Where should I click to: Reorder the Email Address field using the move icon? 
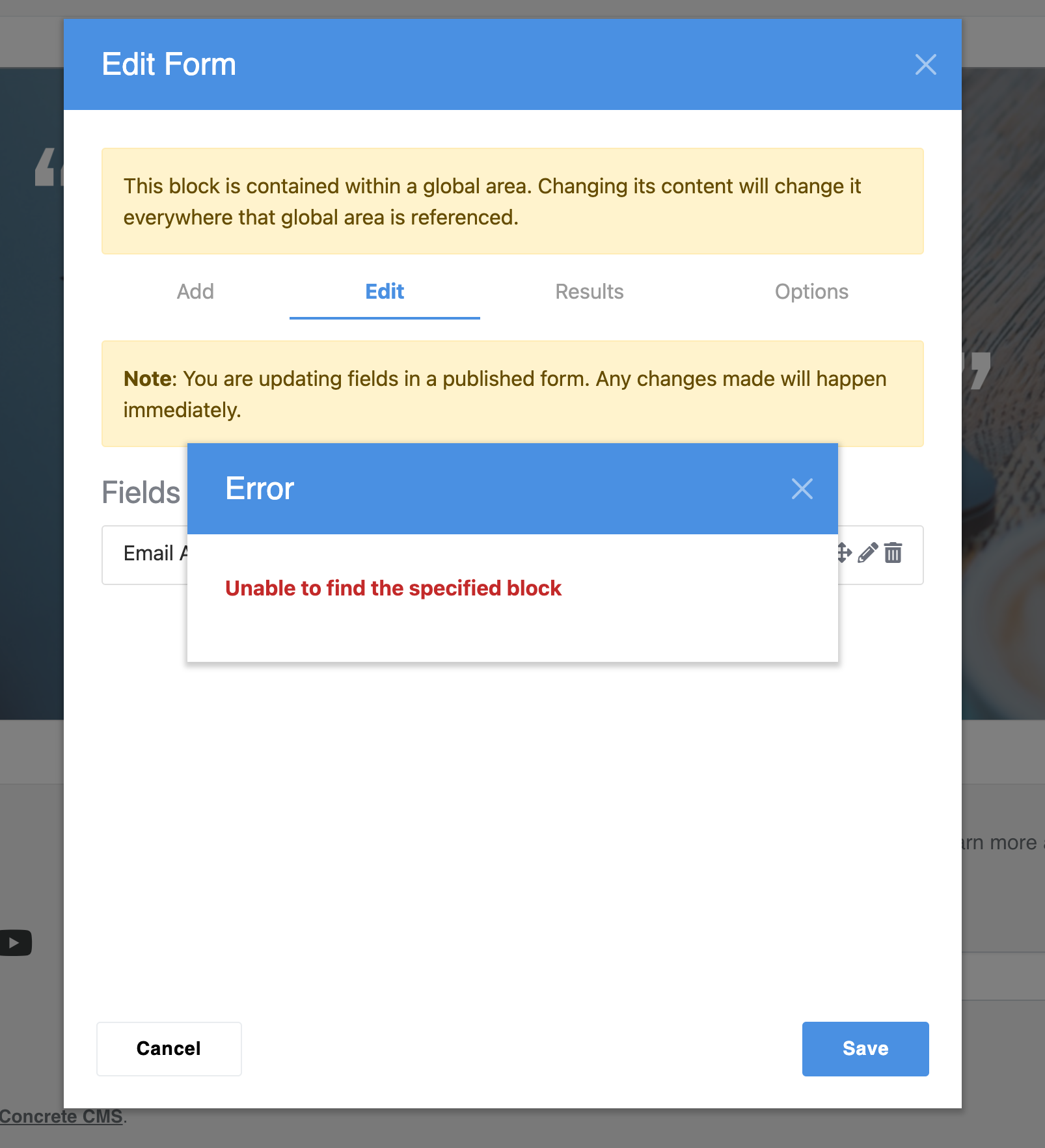tap(843, 554)
